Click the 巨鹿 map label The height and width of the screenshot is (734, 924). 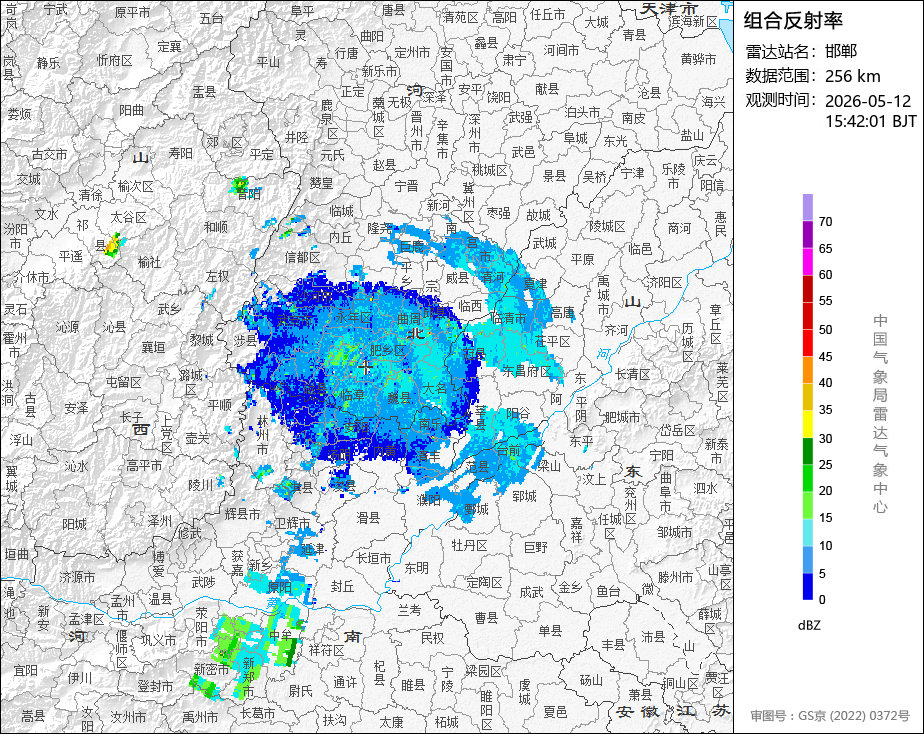click(411, 246)
